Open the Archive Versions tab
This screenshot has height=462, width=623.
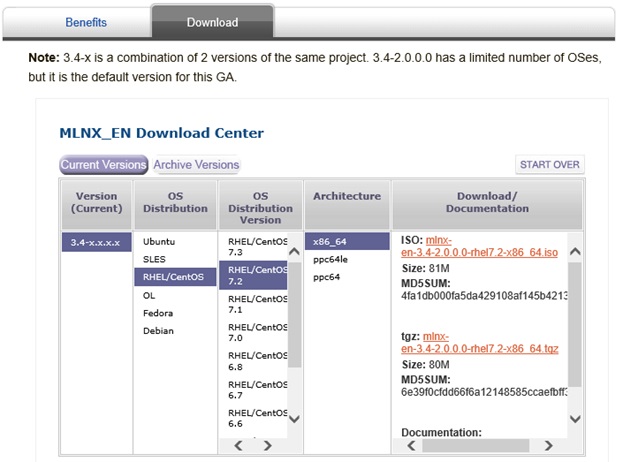tap(196, 164)
